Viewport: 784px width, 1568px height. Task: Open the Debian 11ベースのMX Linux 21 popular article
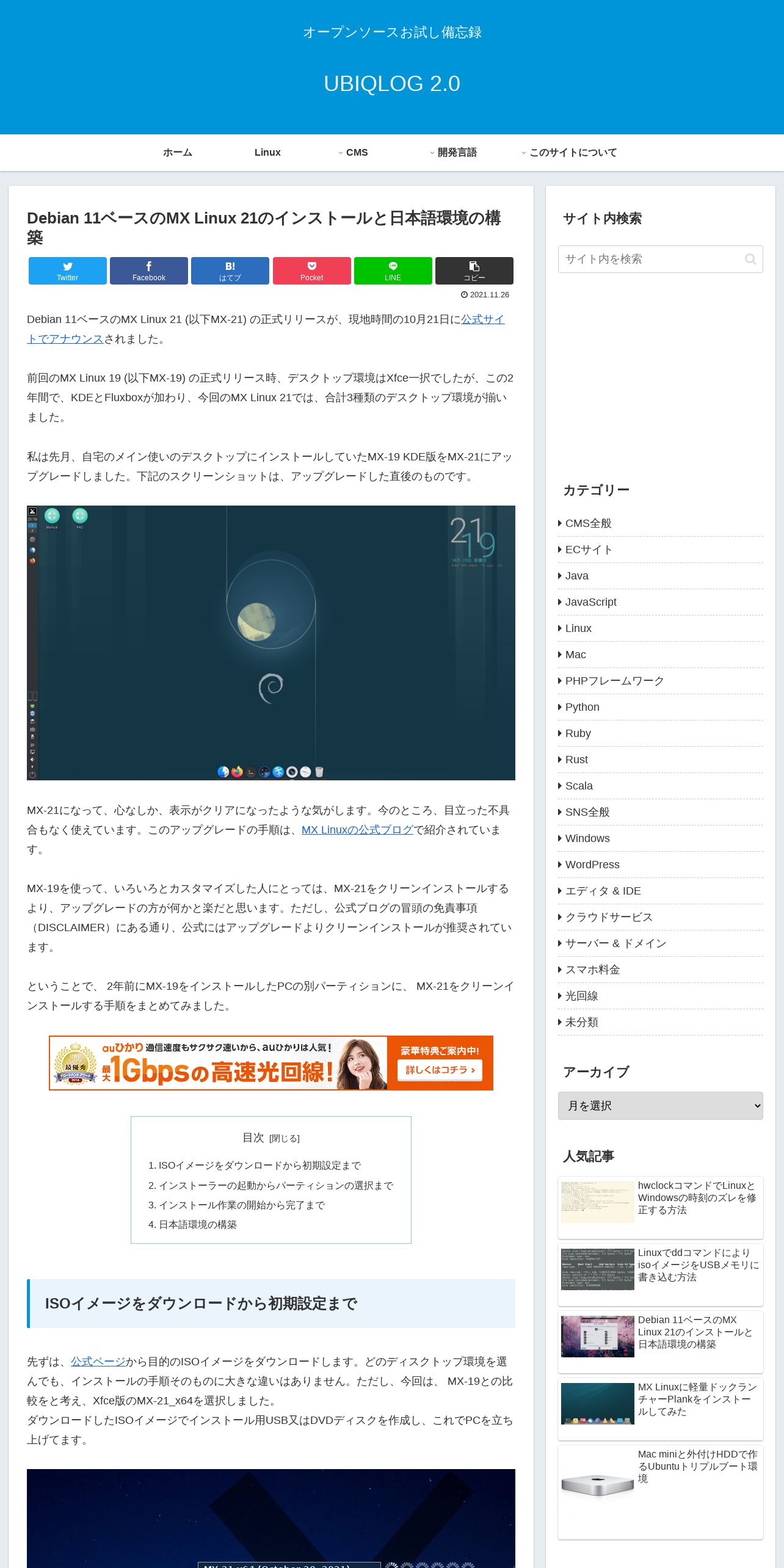coord(661,1342)
